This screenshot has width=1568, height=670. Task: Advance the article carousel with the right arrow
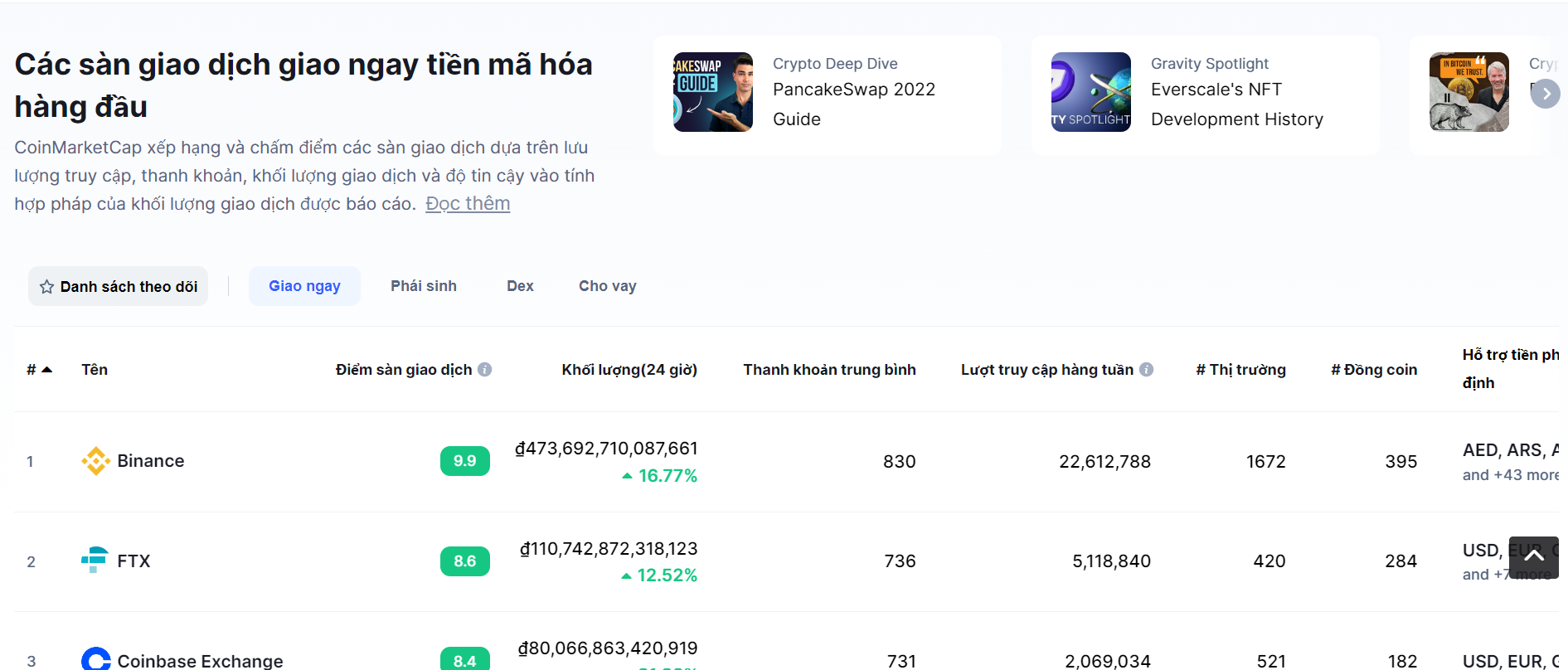(1546, 94)
